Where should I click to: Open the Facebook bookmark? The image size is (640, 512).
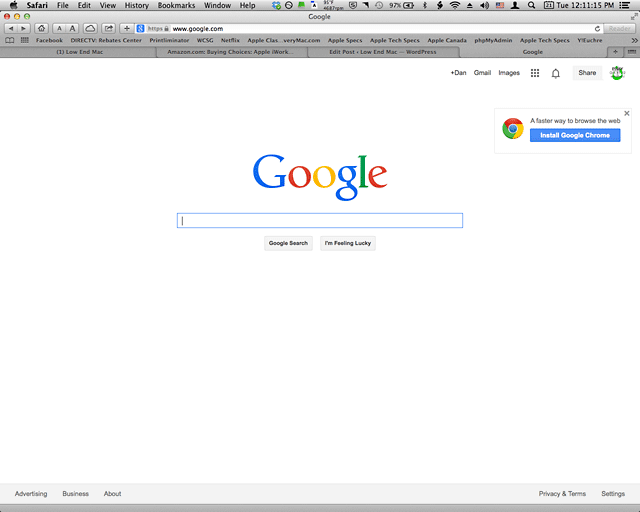pos(49,40)
